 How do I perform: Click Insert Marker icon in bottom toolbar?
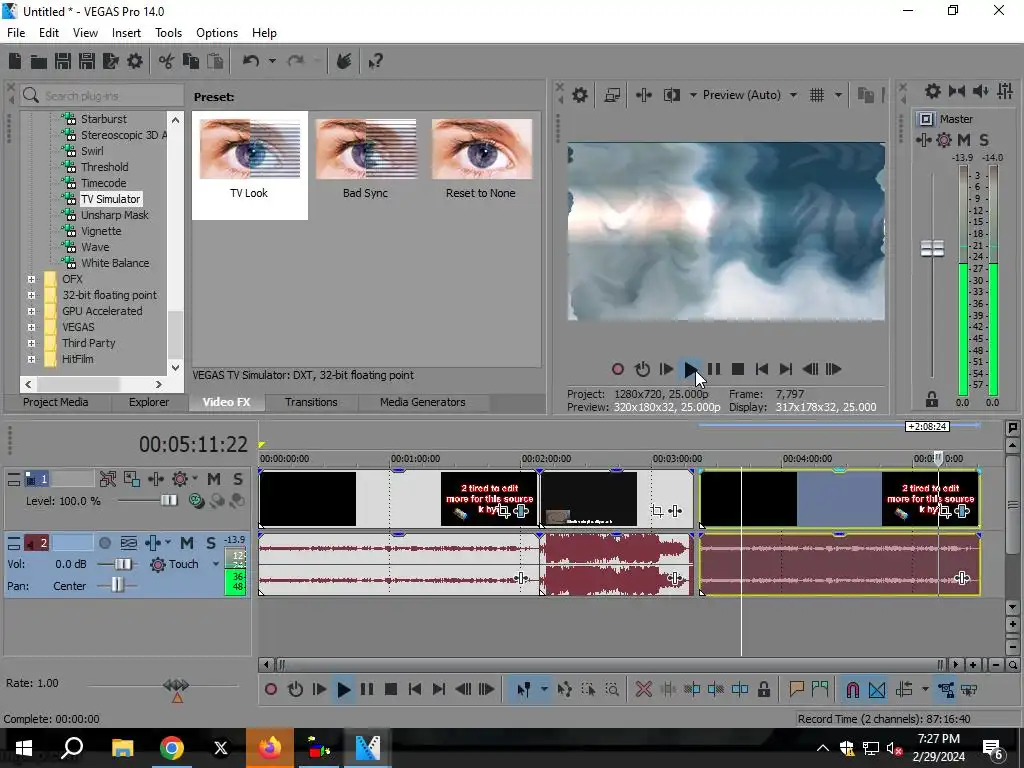coord(796,689)
